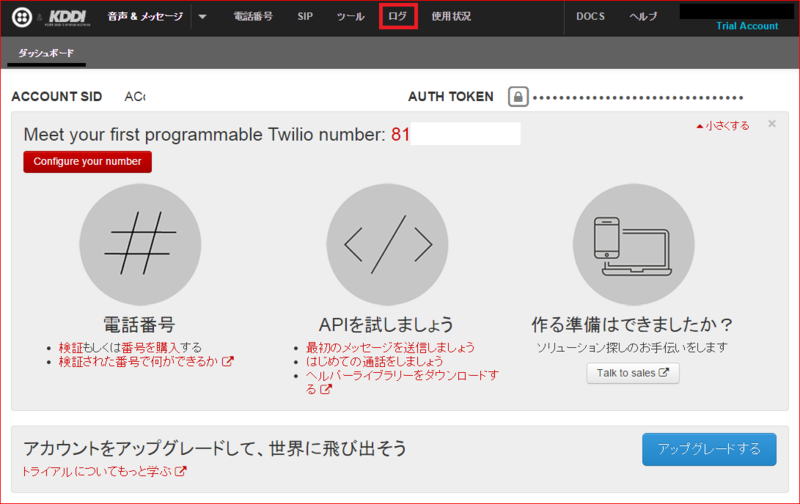This screenshot has width=800, height=504.
Task: Open はじめての通話をしましょう link
Action: click(x=374, y=361)
